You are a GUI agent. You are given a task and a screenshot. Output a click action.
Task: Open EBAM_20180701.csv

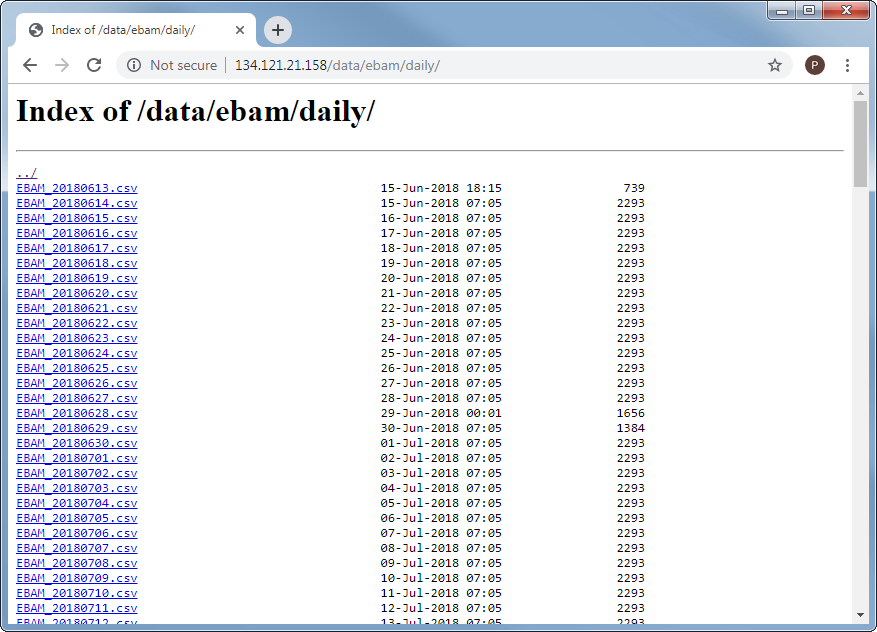click(x=77, y=458)
